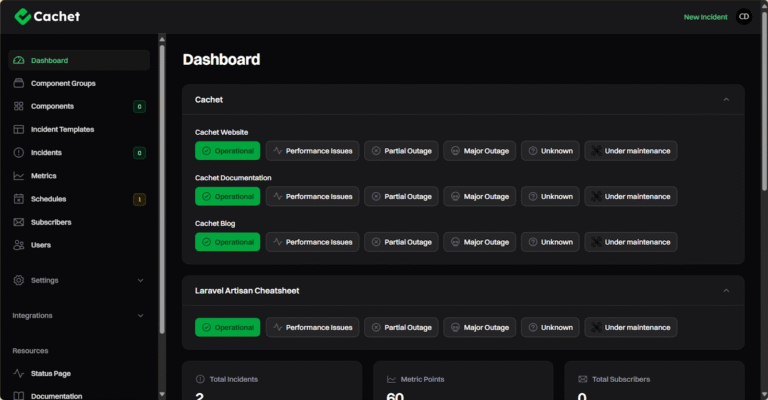Click the Schedules calendar icon in sidebar

pyautogui.click(x=19, y=199)
